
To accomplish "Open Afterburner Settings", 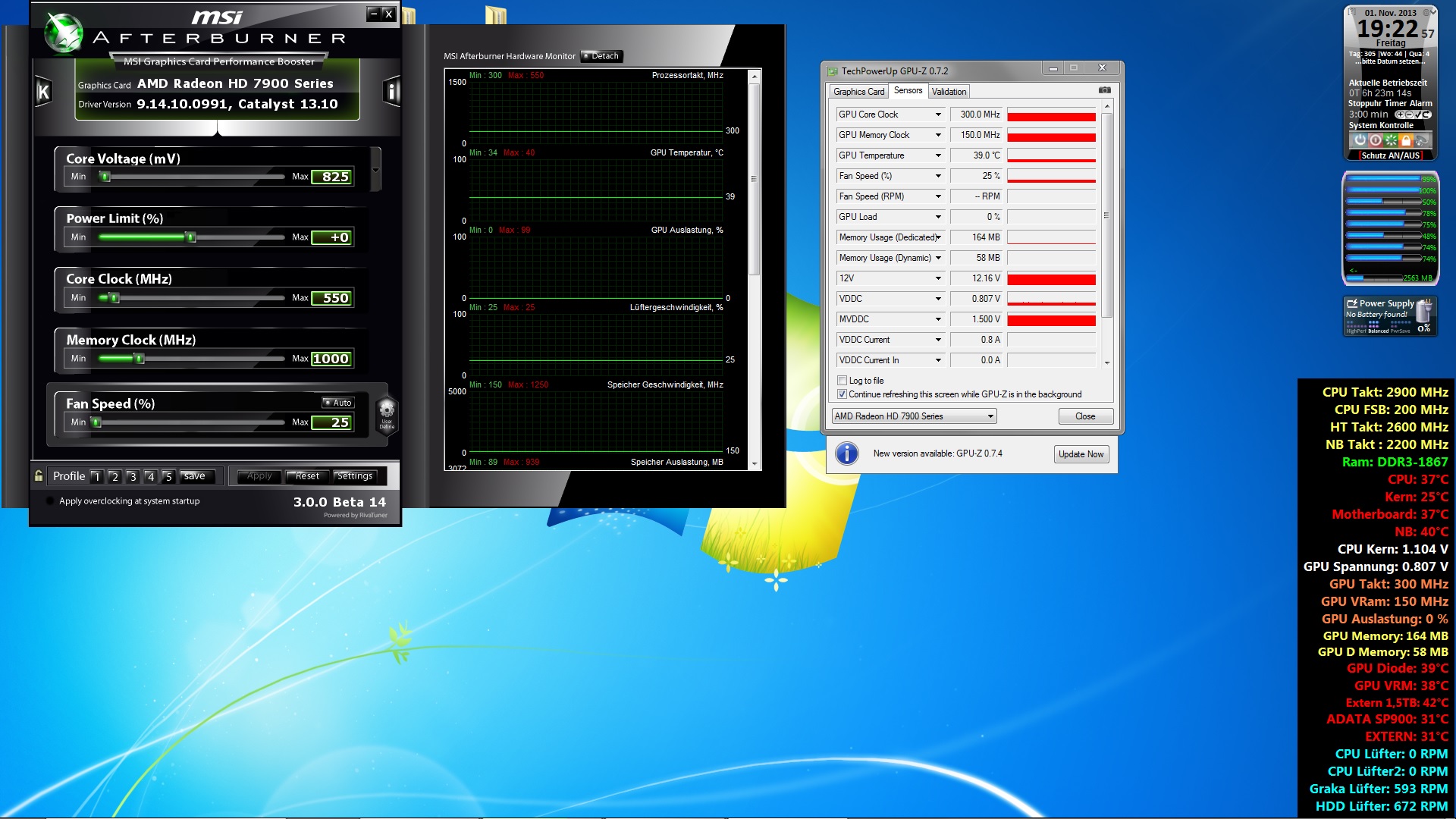I will (x=354, y=476).
